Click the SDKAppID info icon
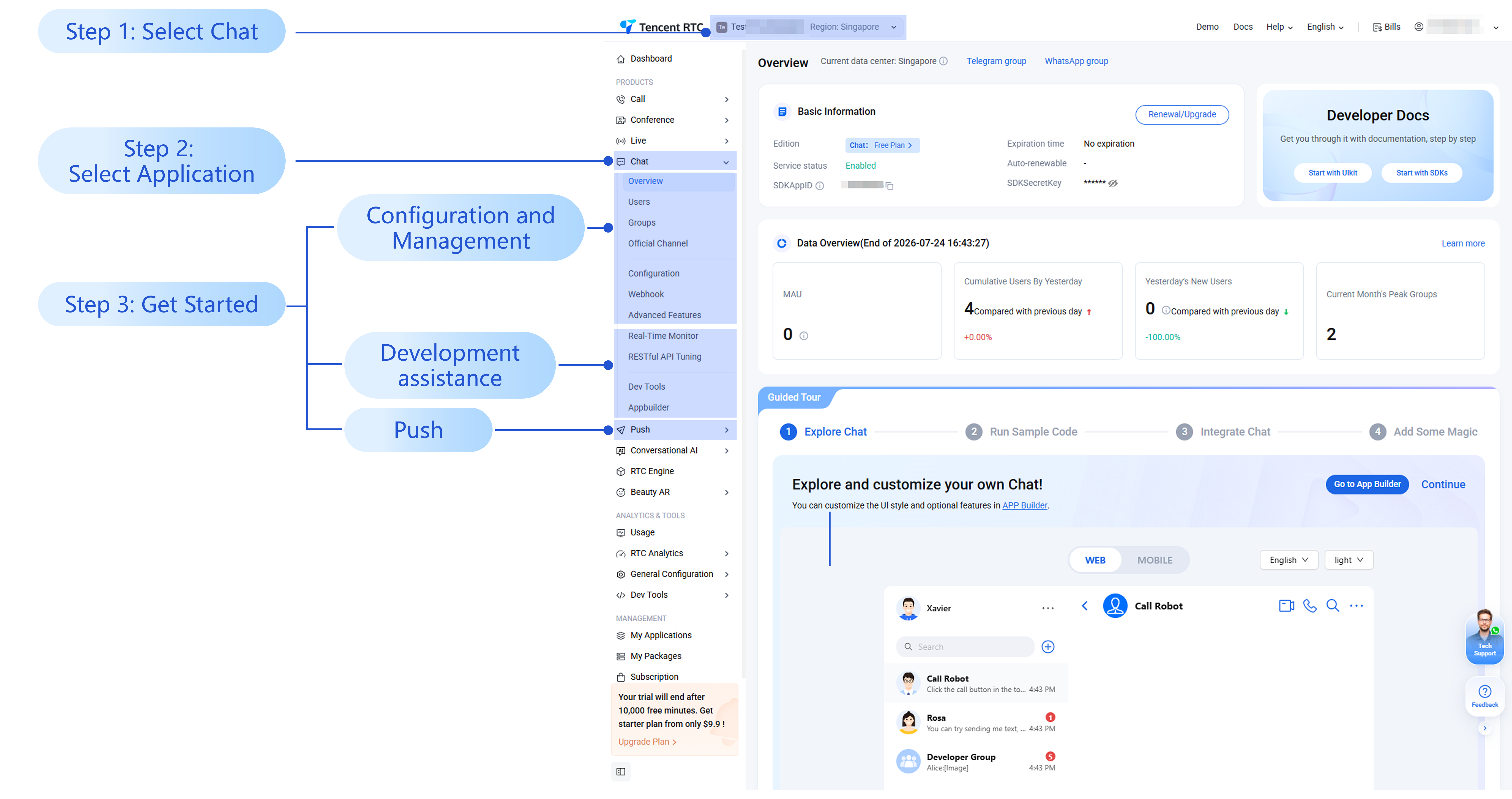 coord(820,186)
